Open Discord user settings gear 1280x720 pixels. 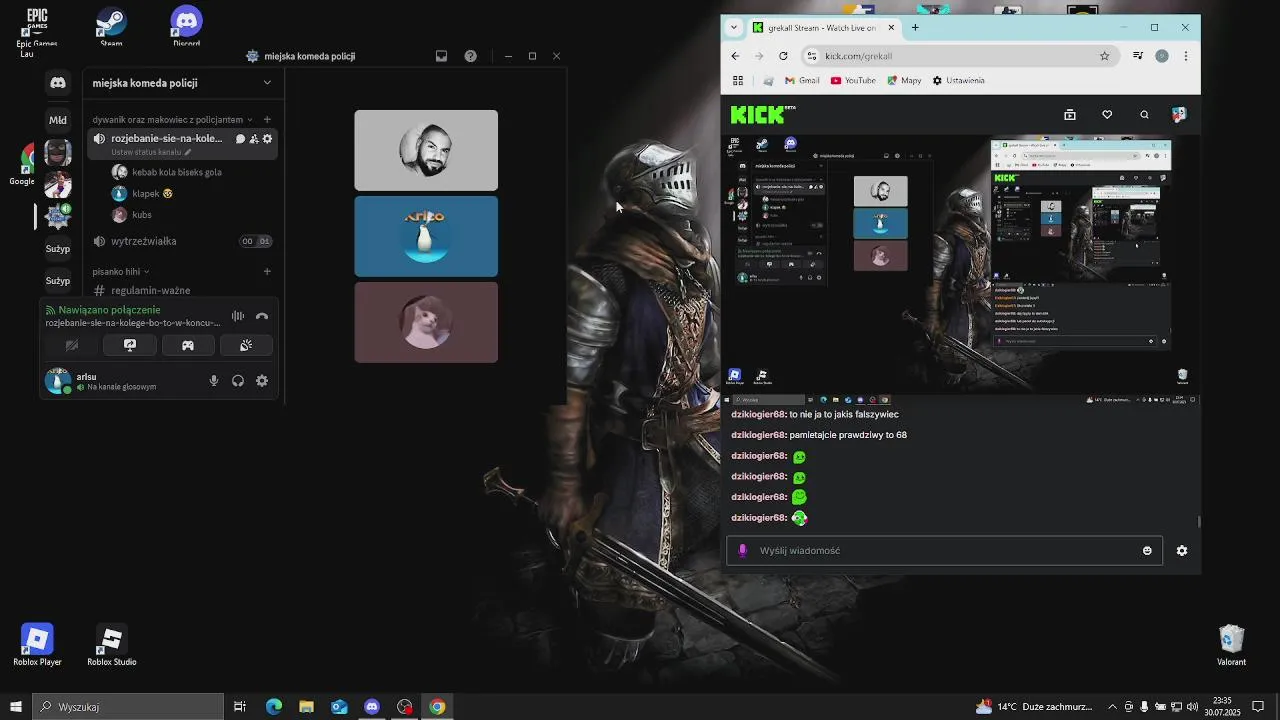point(262,381)
